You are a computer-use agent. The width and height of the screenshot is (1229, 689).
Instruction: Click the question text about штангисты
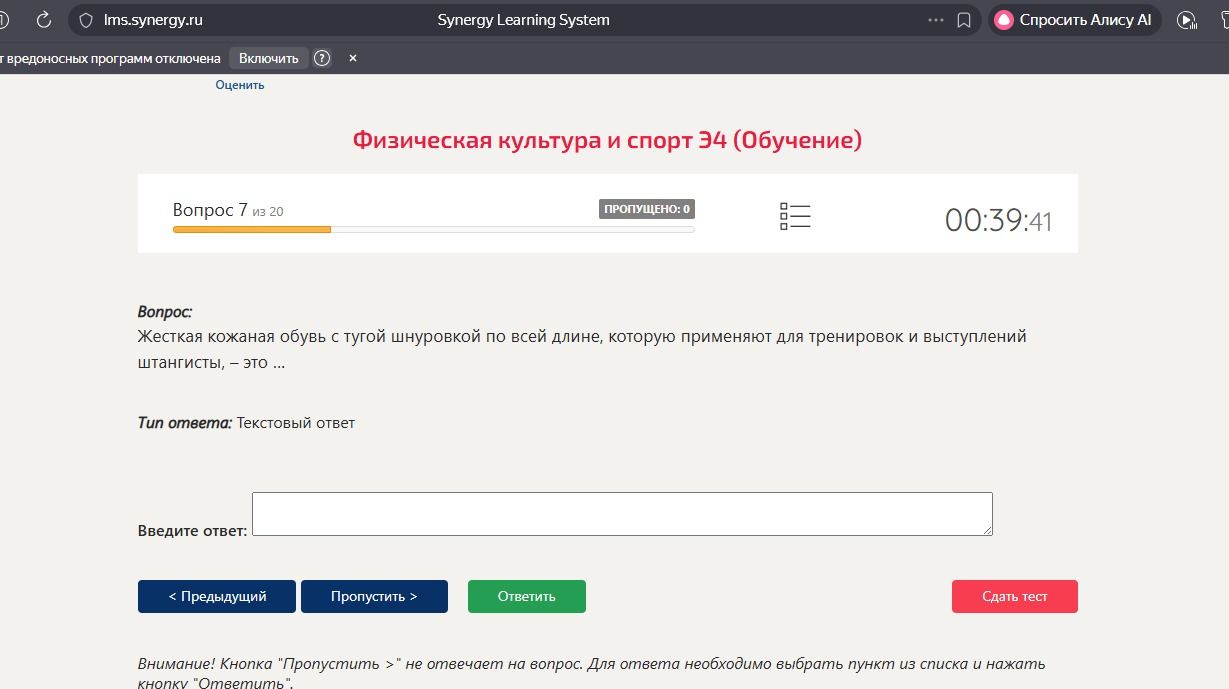click(x=582, y=349)
